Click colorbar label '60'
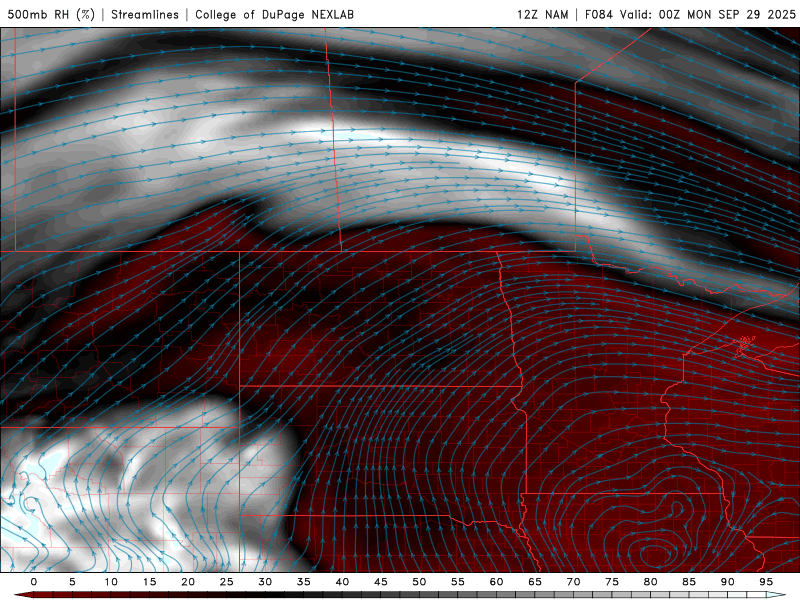The width and height of the screenshot is (800, 600). tap(496, 582)
